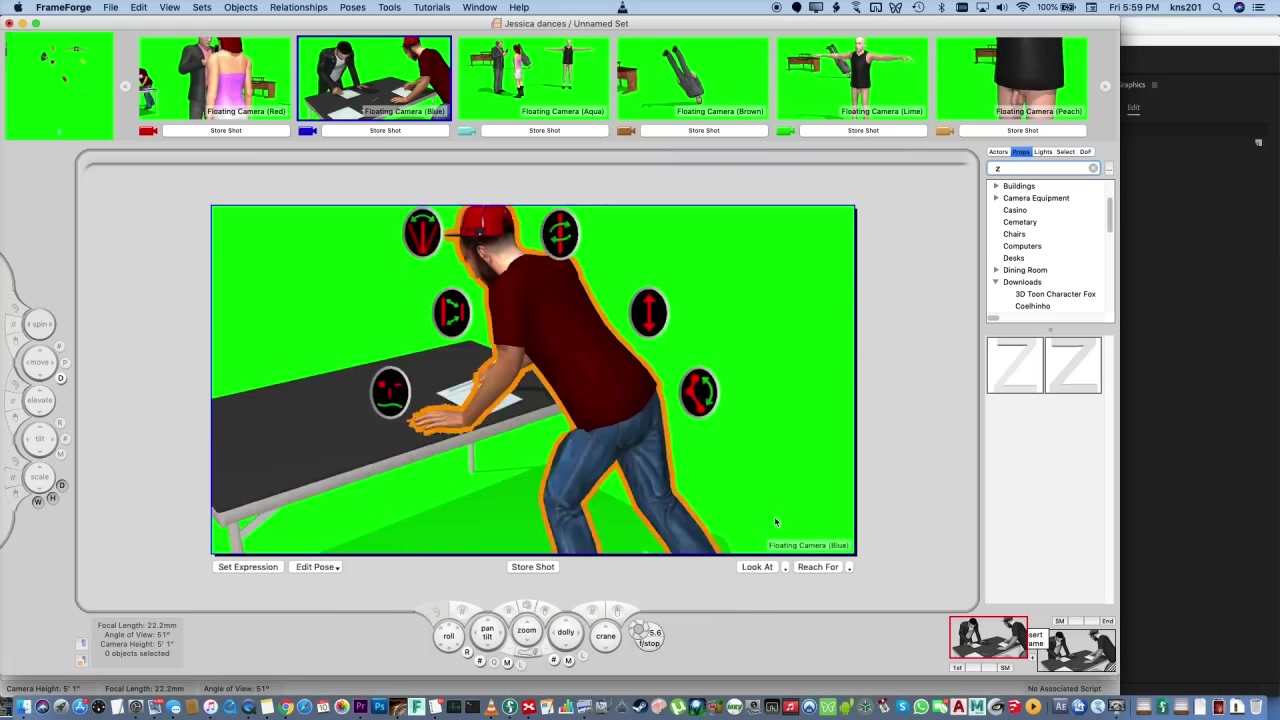Switch to the Actors tab
The height and width of the screenshot is (720, 1280).
click(998, 152)
